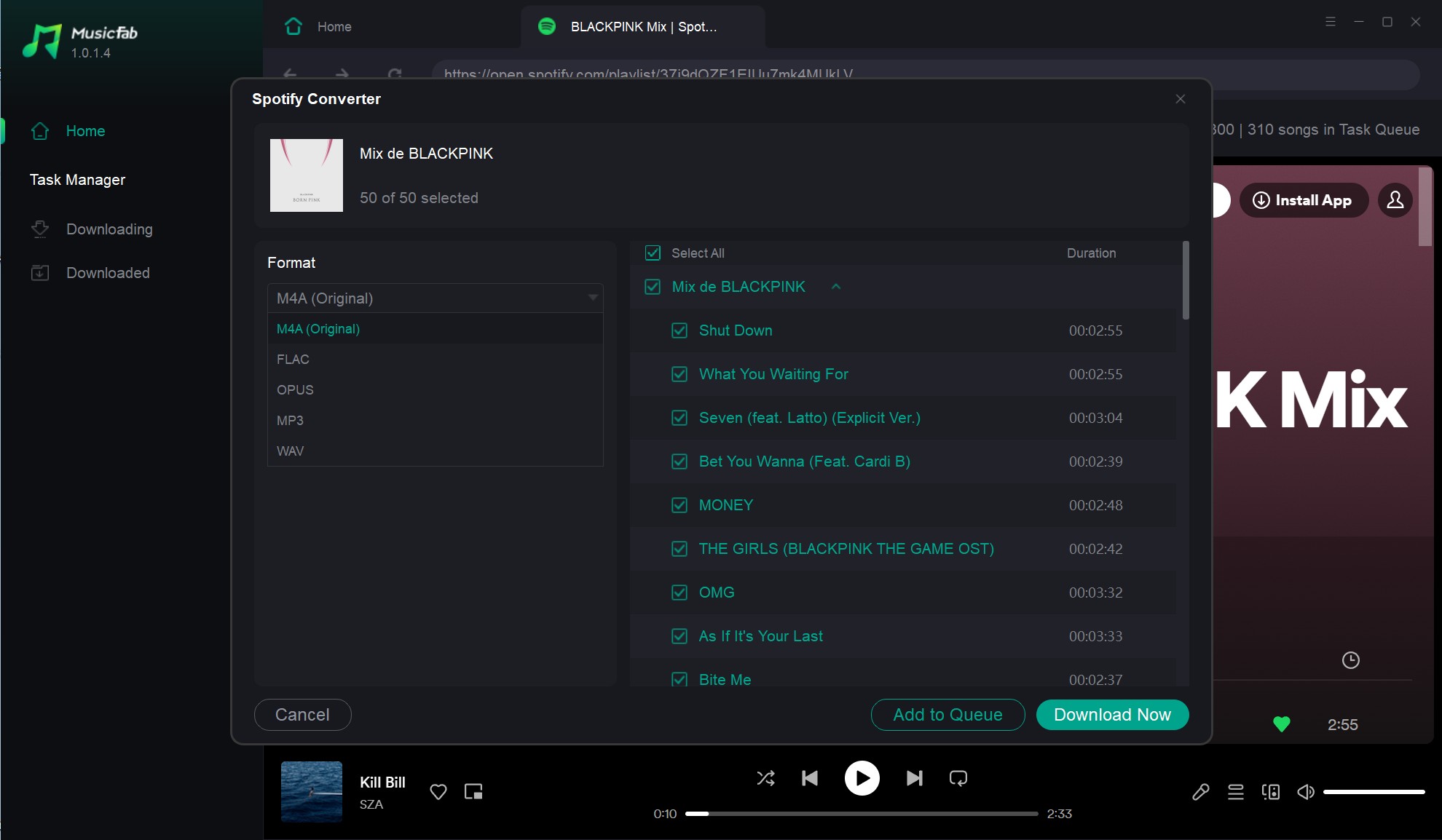Seek on the song progress bar
This screenshot has height=840, width=1442.
coord(862,814)
